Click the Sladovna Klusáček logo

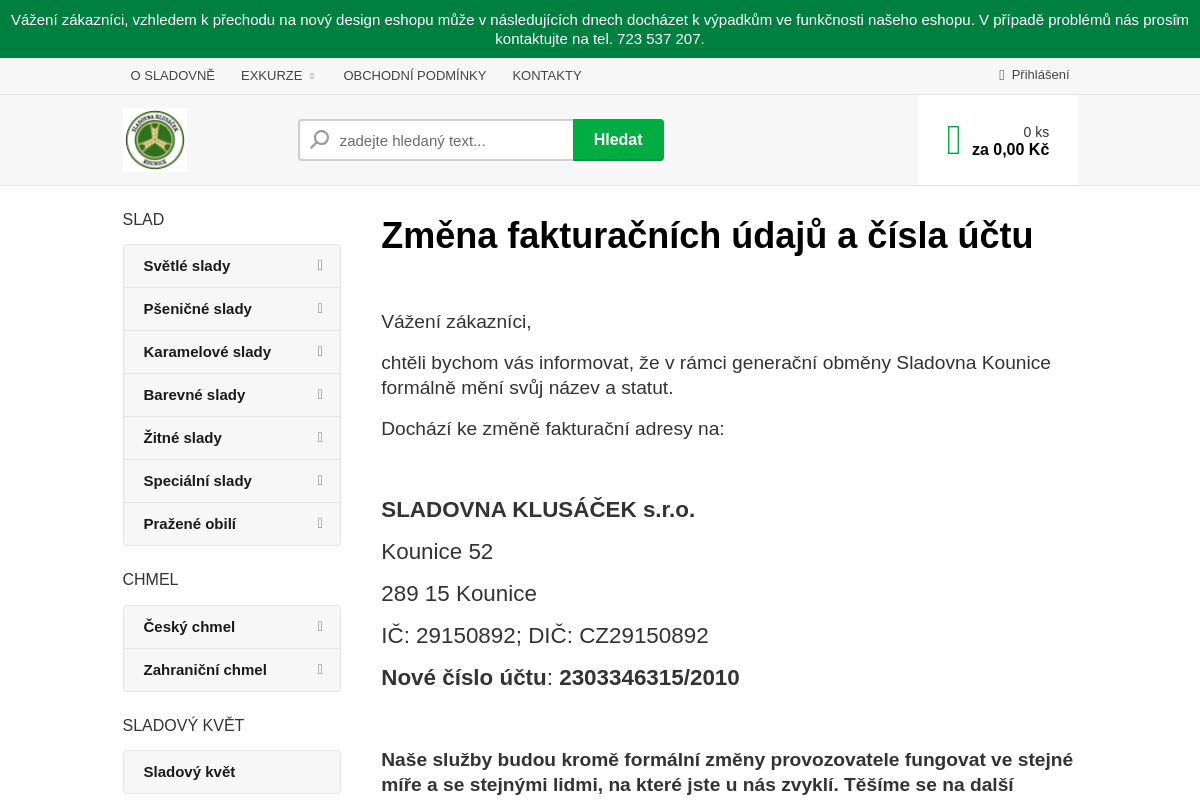click(x=154, y=140)
